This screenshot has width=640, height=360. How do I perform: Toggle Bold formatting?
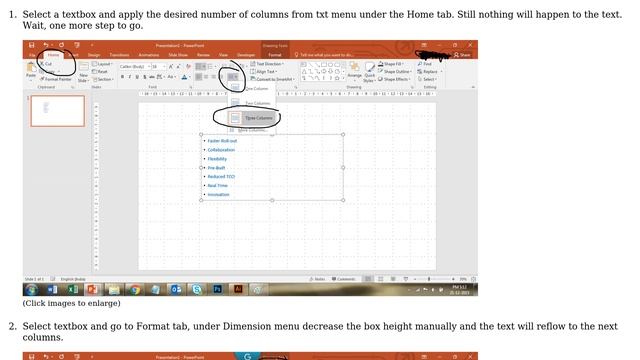122,77
